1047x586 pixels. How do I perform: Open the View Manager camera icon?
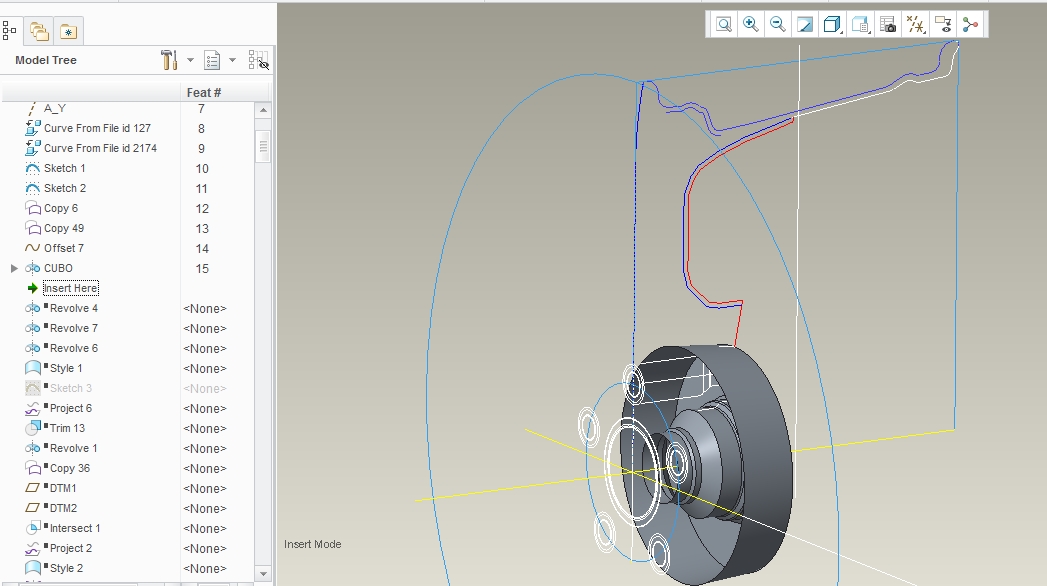point(887,25)
